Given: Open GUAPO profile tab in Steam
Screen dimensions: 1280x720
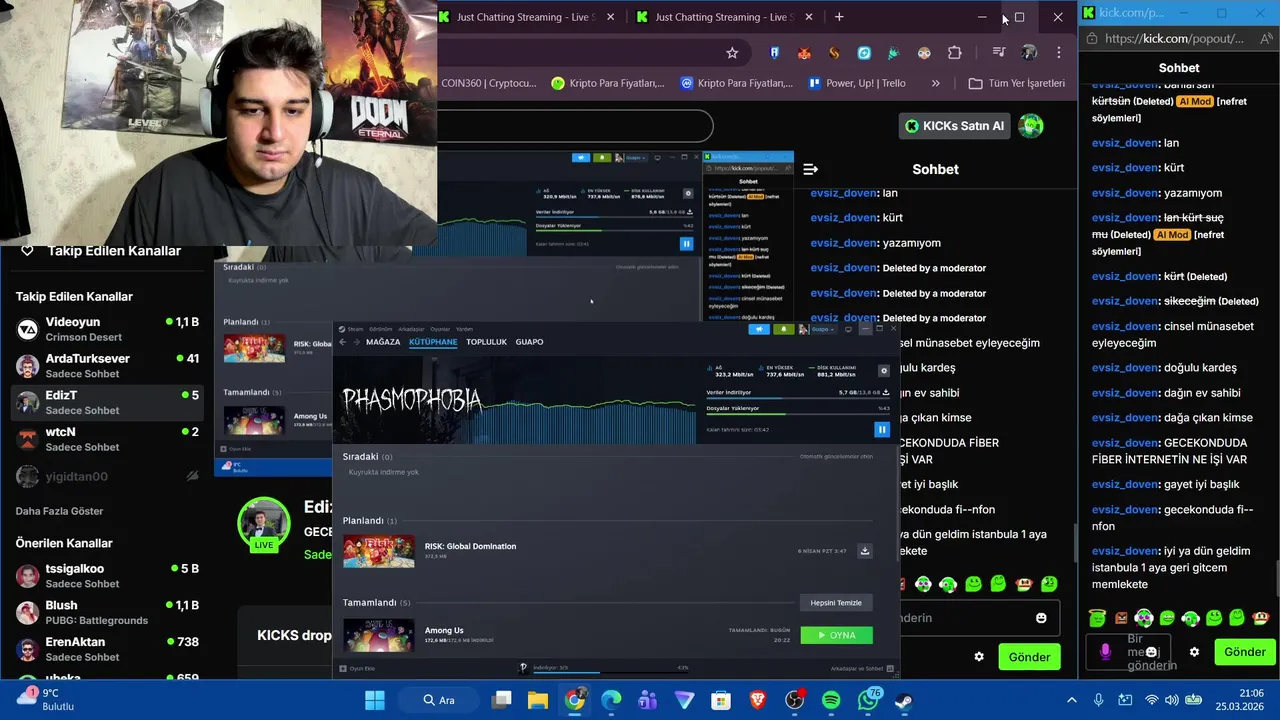Looking at the screenshot, I should pos(529,342).
